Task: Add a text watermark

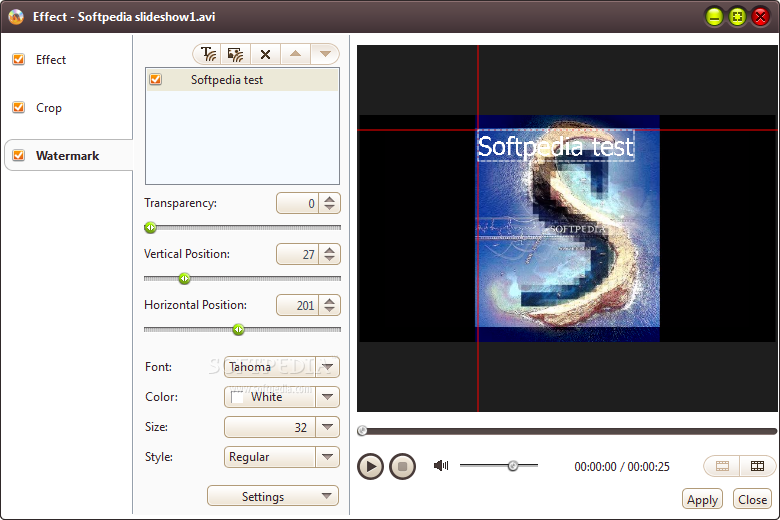Action: [x=208, y=54]
